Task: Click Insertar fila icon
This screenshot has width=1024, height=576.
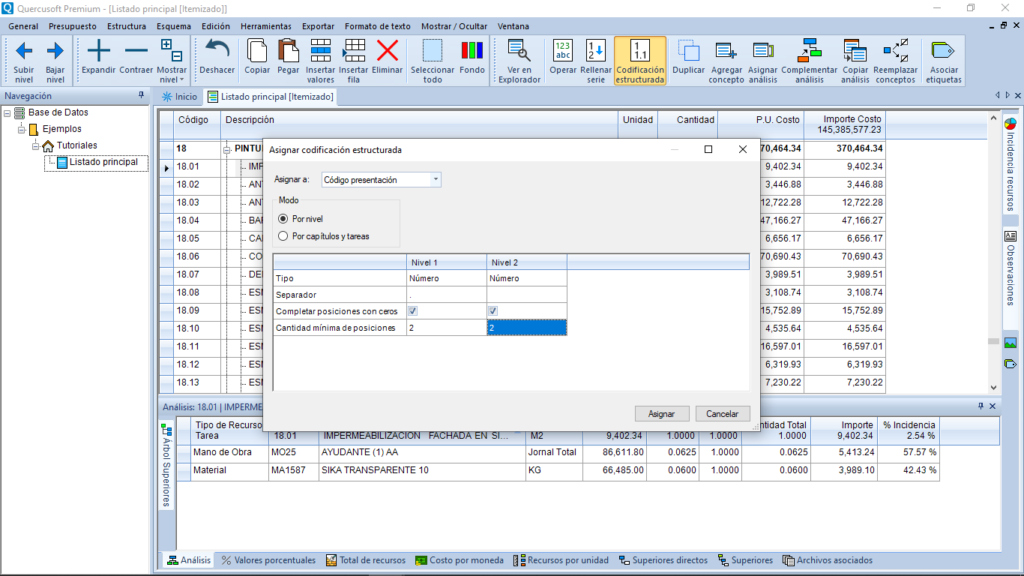Action: pos(354,50)
